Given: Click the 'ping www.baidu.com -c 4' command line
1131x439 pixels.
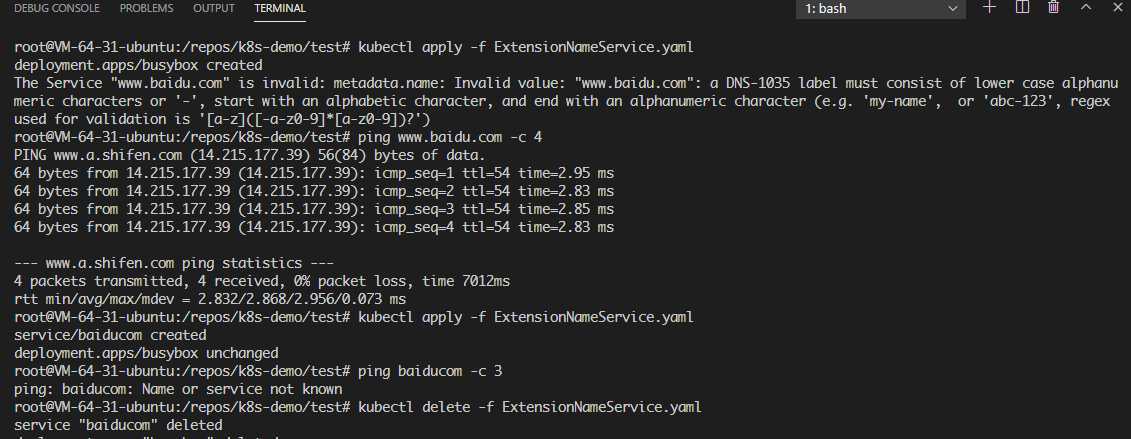Looking at the screenshot, I should [450, 137].
